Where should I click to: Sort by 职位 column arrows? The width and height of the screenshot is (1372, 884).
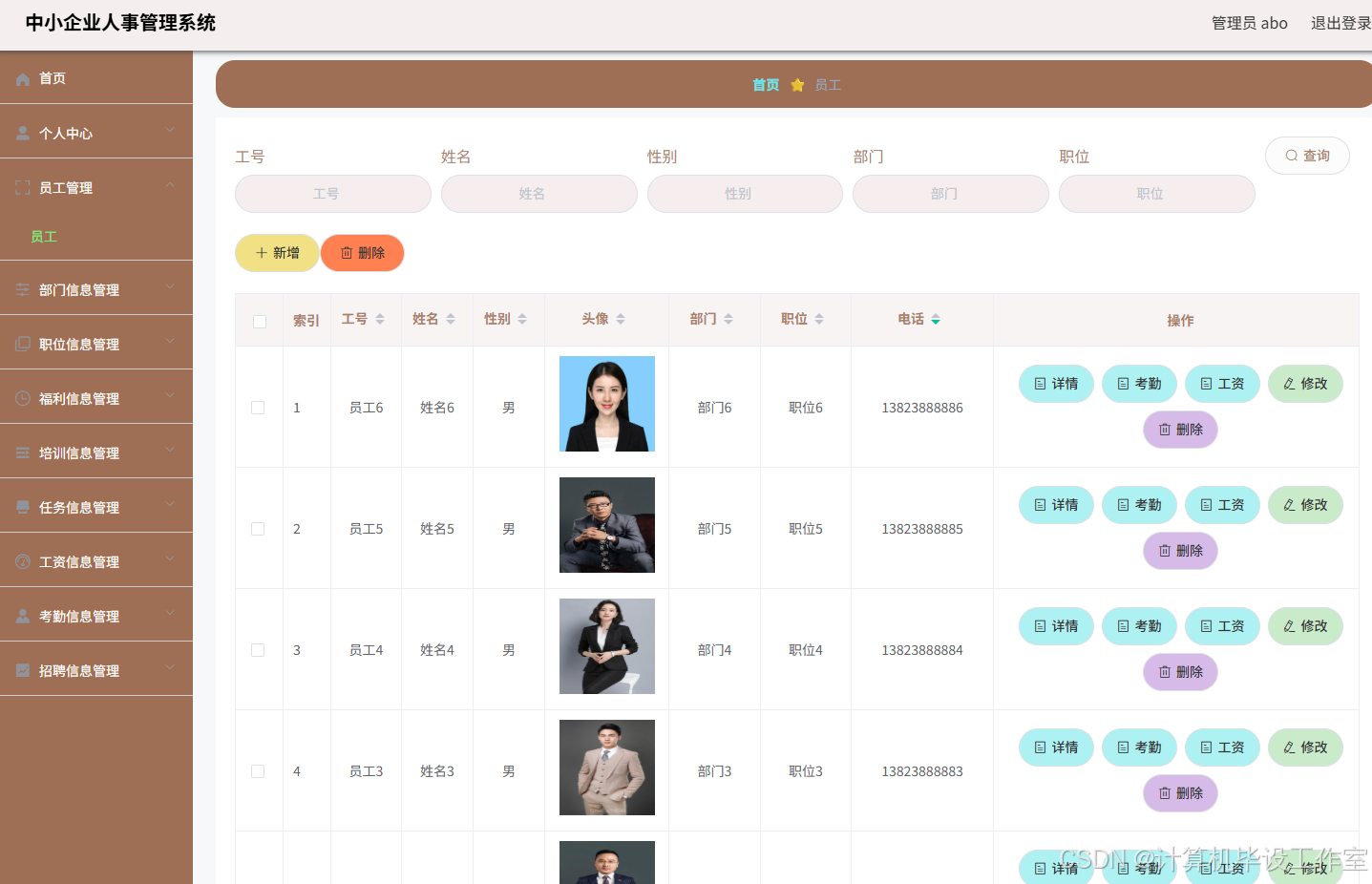[819, 319]
